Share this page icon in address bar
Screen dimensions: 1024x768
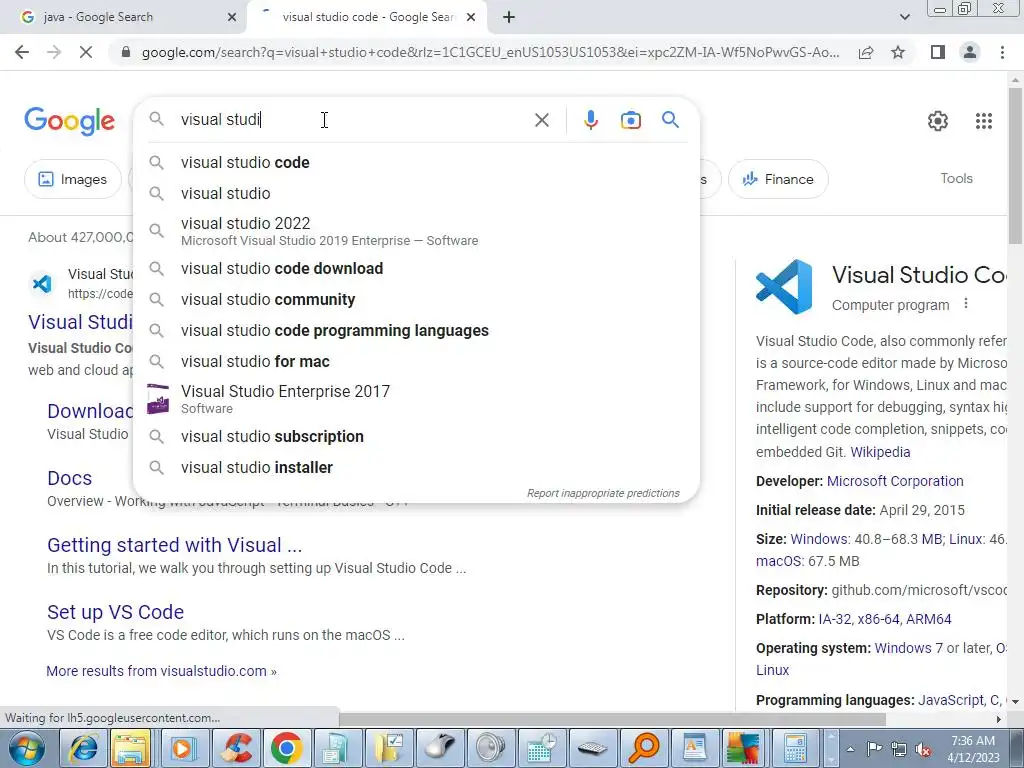(x=866, y=52)
